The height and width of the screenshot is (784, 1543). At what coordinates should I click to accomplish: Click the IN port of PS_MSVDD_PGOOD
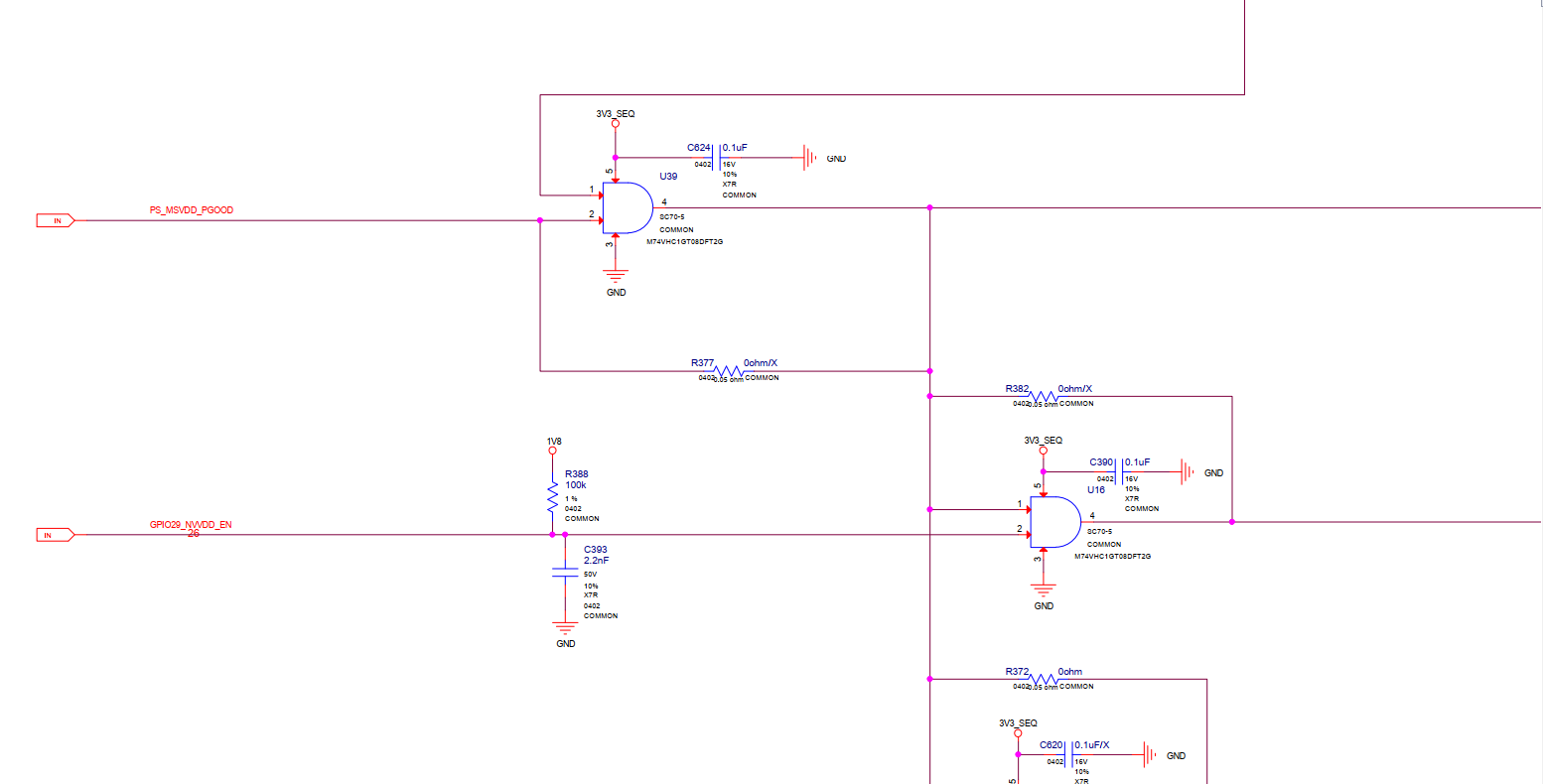pyautogui.click(x=56, y=220)
